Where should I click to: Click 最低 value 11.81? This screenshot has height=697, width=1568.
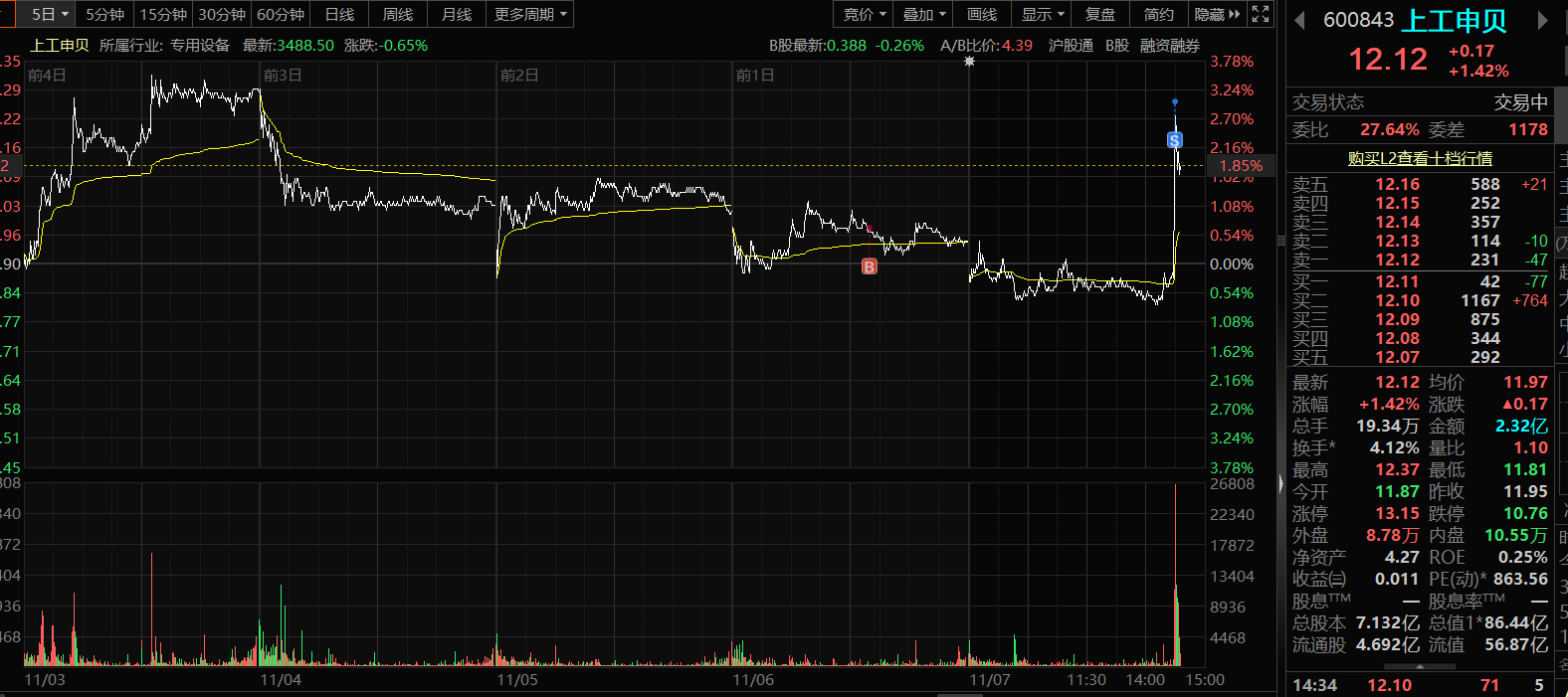coord(1526,469)
